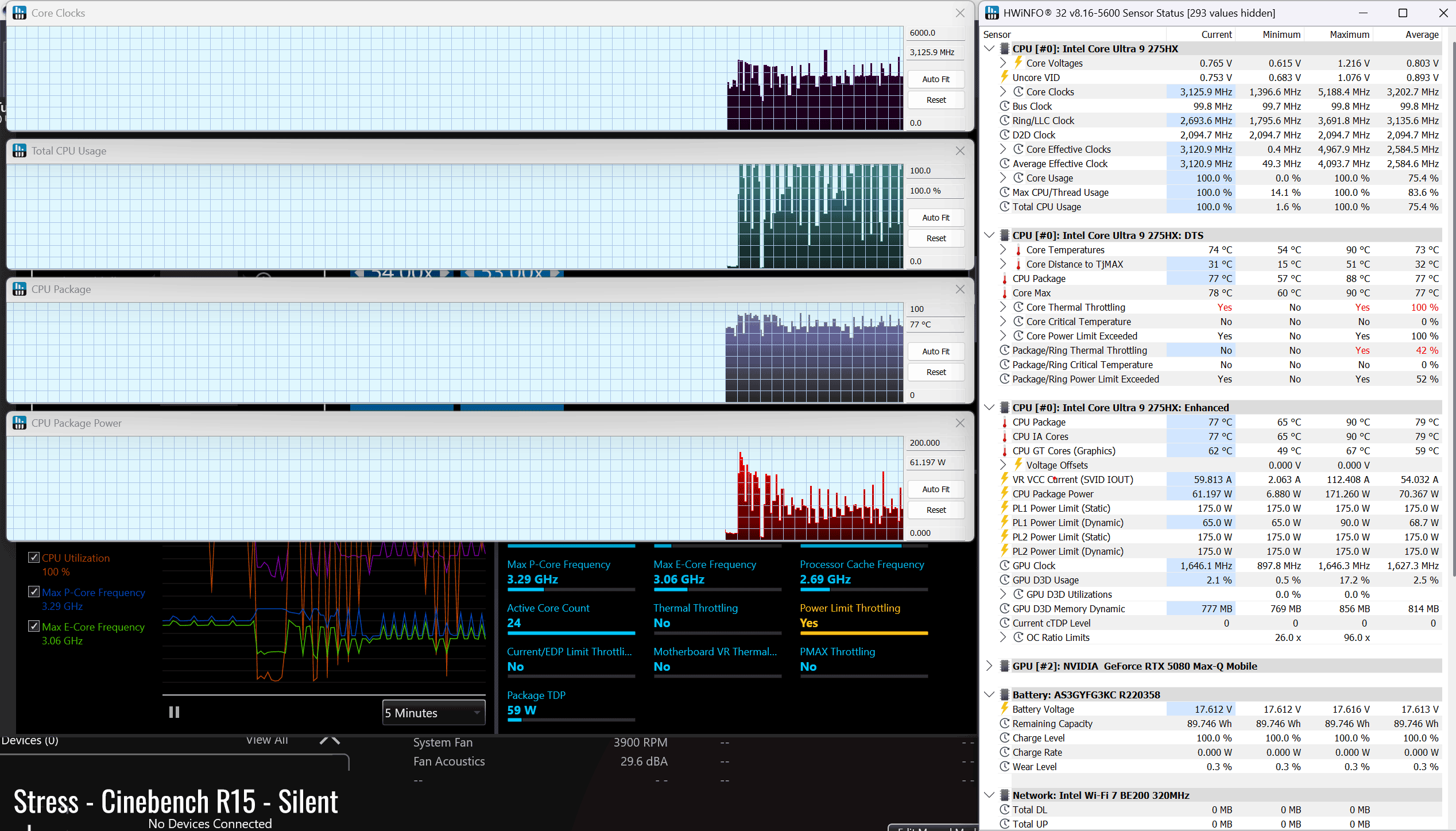Click the thermometer icon beside CPU IA Cores
The height and width of the screenshot is (831, 1456).
[1005, 436]
